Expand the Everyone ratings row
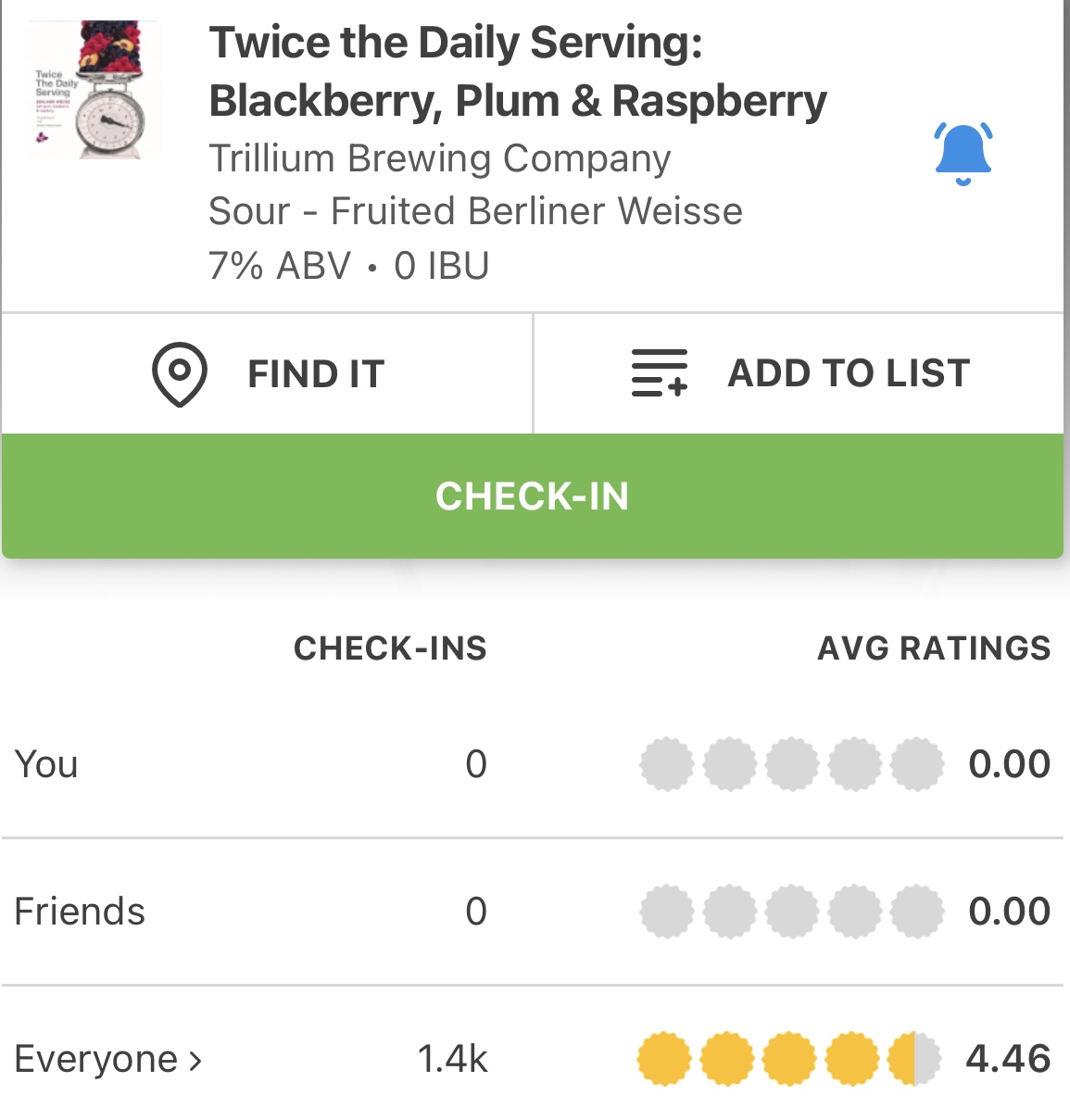Image resolution: width=1070 pixels, height=1120 pixels. (x=96, y=1059)
